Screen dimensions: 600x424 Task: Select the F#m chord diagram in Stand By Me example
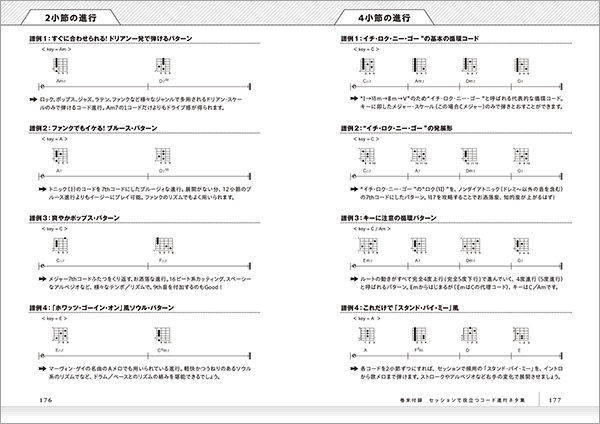pyautogui.click(x=417, y=334)
